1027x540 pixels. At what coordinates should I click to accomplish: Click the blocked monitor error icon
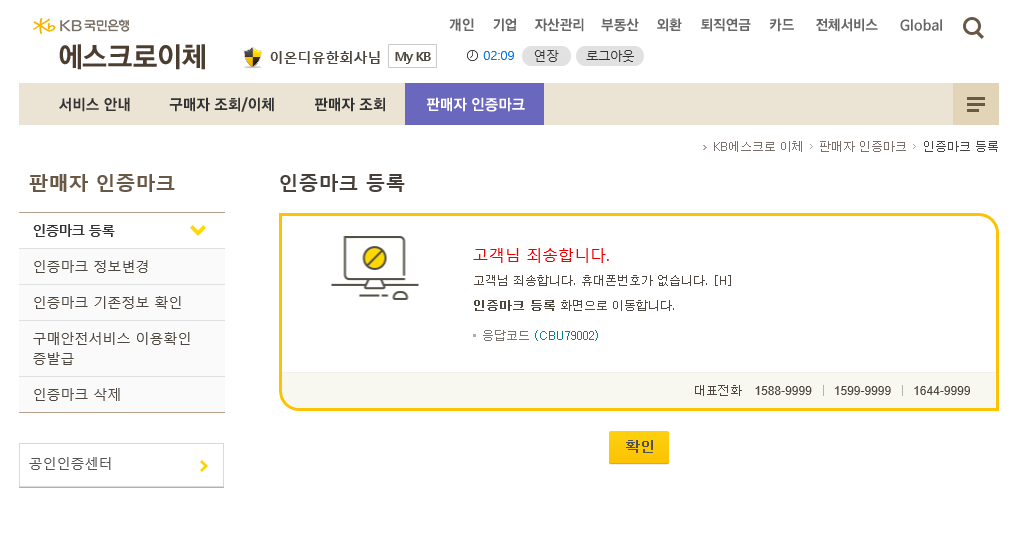tap(375, 267)
